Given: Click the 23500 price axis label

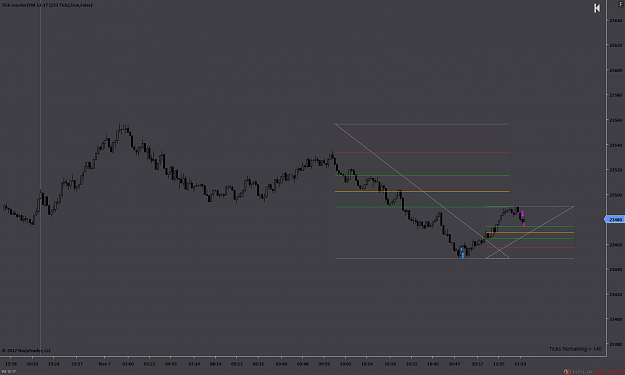Looking at the screenshot, I should 615,195.
